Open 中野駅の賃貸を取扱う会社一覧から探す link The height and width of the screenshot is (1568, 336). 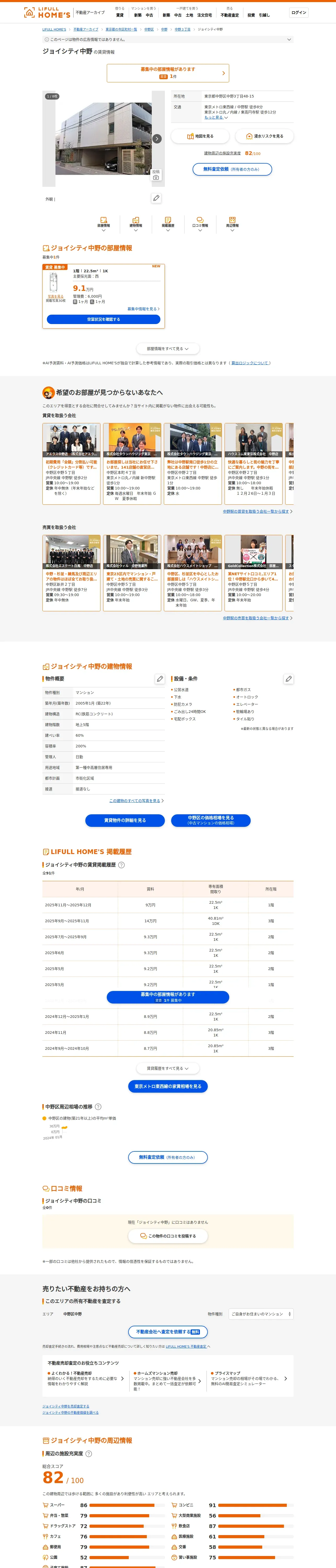click(x=257, y=511)
